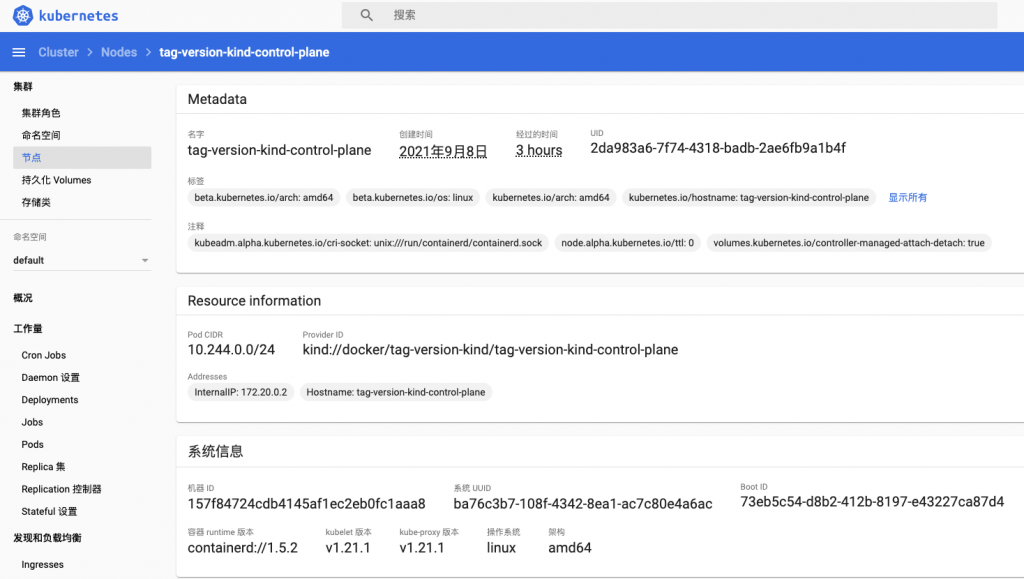The height and width of the screenshot is (579, 1024).
Task: Toggle the hamburger menu icon
Action: 19,52
